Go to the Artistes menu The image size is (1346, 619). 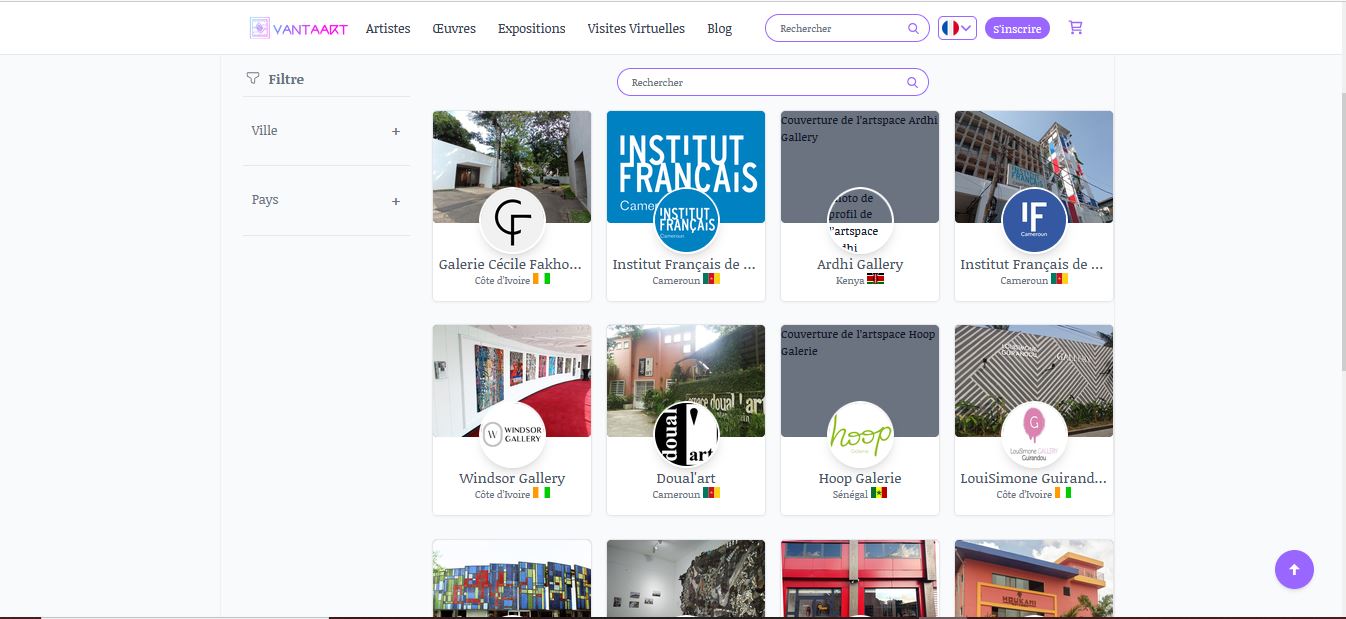click(x=388, y=28)
